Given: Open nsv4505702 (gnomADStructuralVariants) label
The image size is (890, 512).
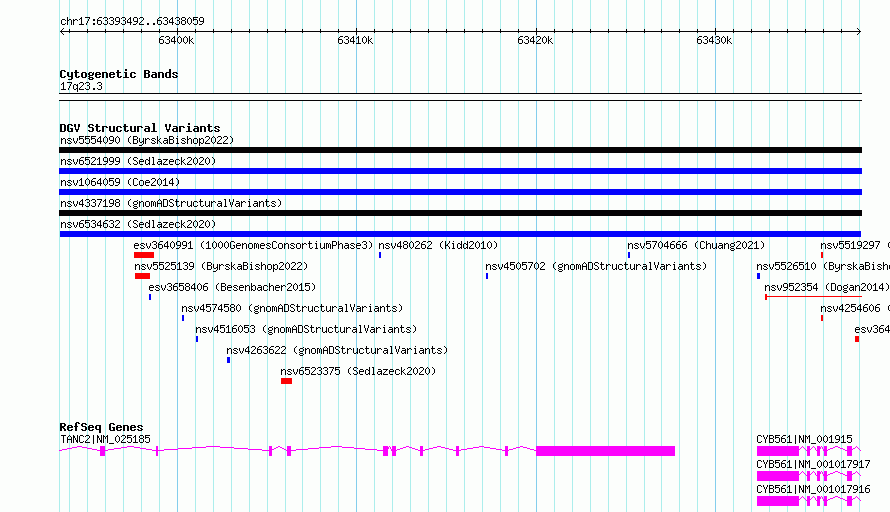Looking at the screenshot, I should [x=596, y=266].
